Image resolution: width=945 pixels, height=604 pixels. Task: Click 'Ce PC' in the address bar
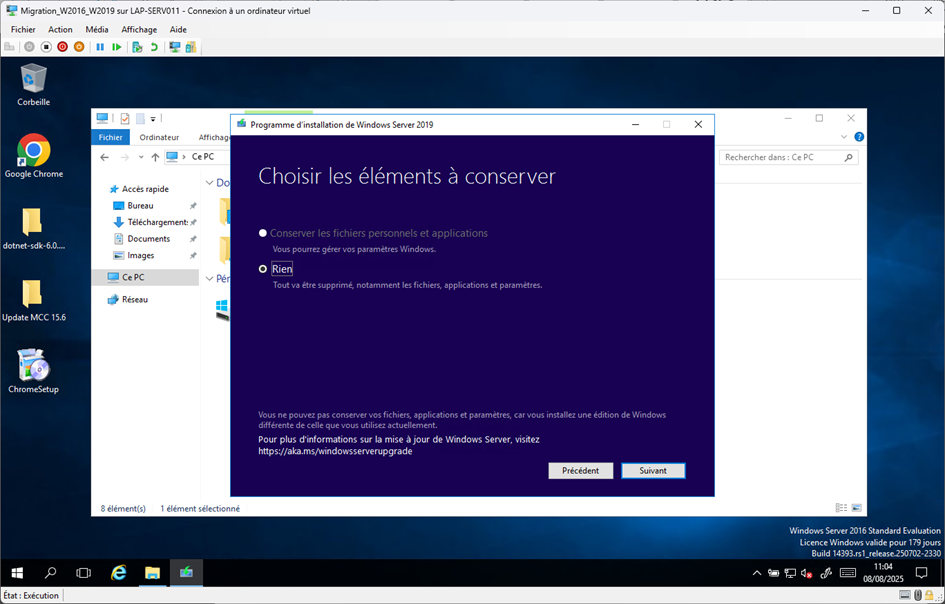pos(202,157)
